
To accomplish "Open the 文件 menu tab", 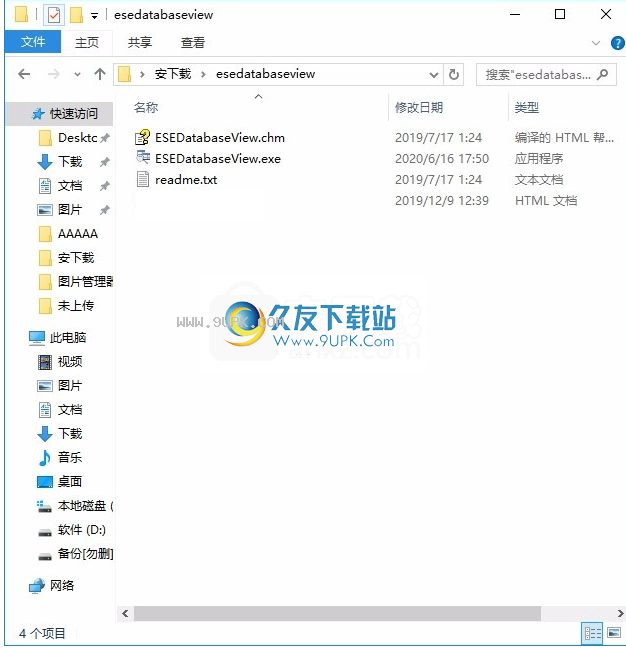I will [x=33, y=42].
